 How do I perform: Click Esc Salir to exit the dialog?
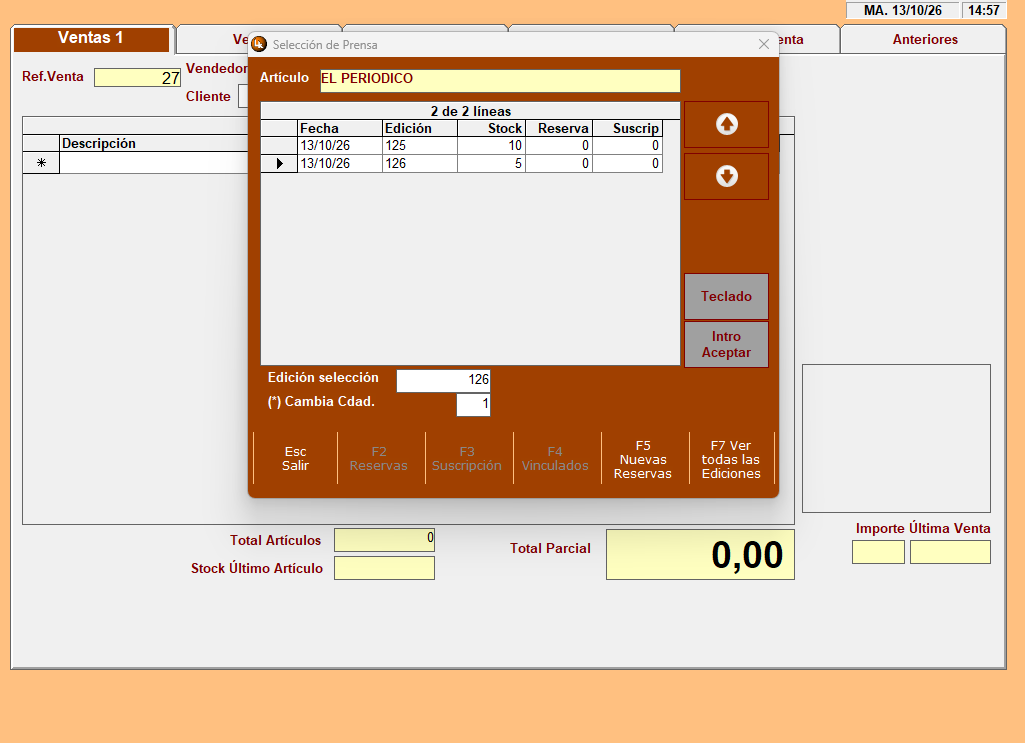[x=295, y=459]
